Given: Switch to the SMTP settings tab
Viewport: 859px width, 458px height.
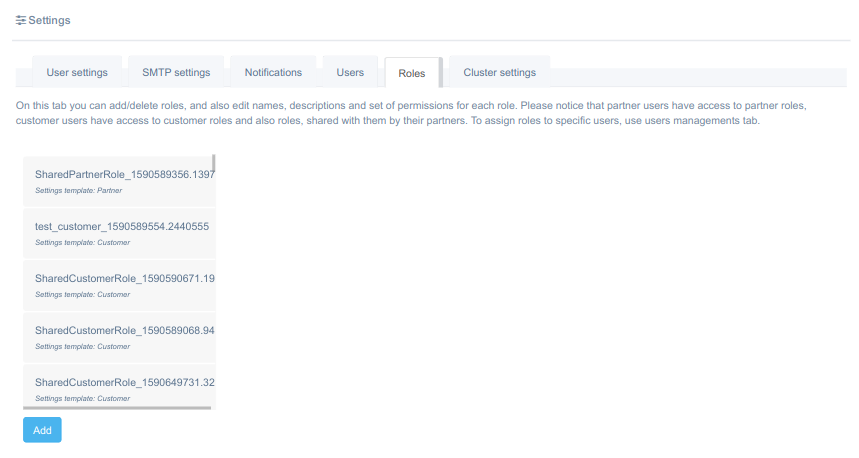Looking at the screenshot, I should [176, 72].
